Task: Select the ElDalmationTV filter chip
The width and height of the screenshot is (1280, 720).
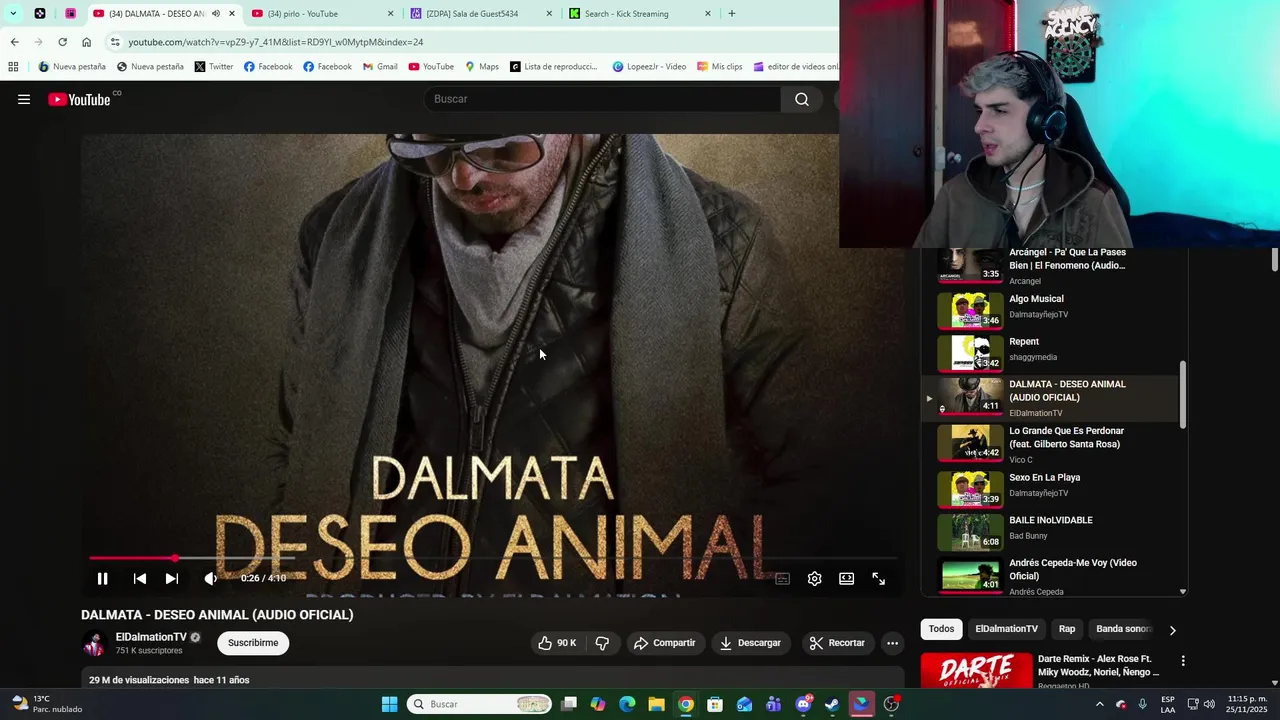Action: pyautogui.click(x=1007, y=629)
